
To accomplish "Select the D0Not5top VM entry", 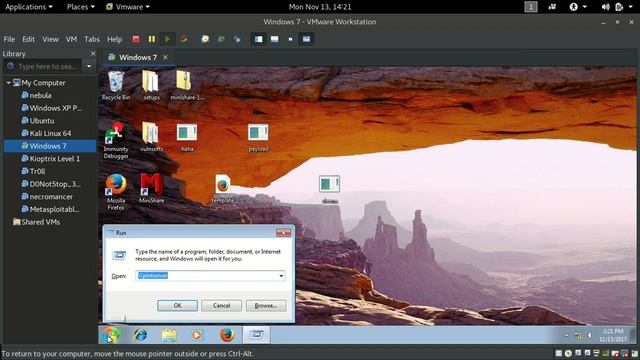I will [x=51, y=184].
